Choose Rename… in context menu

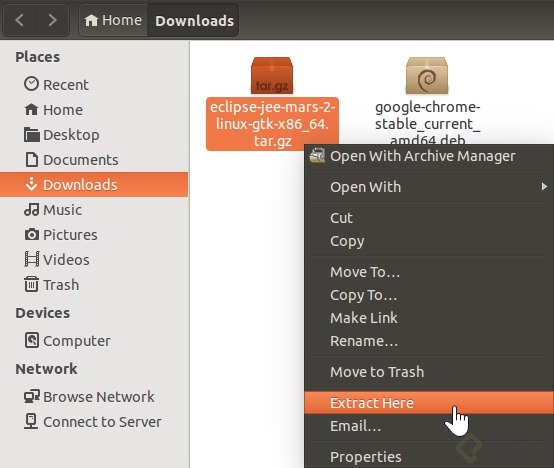point(429,341)
